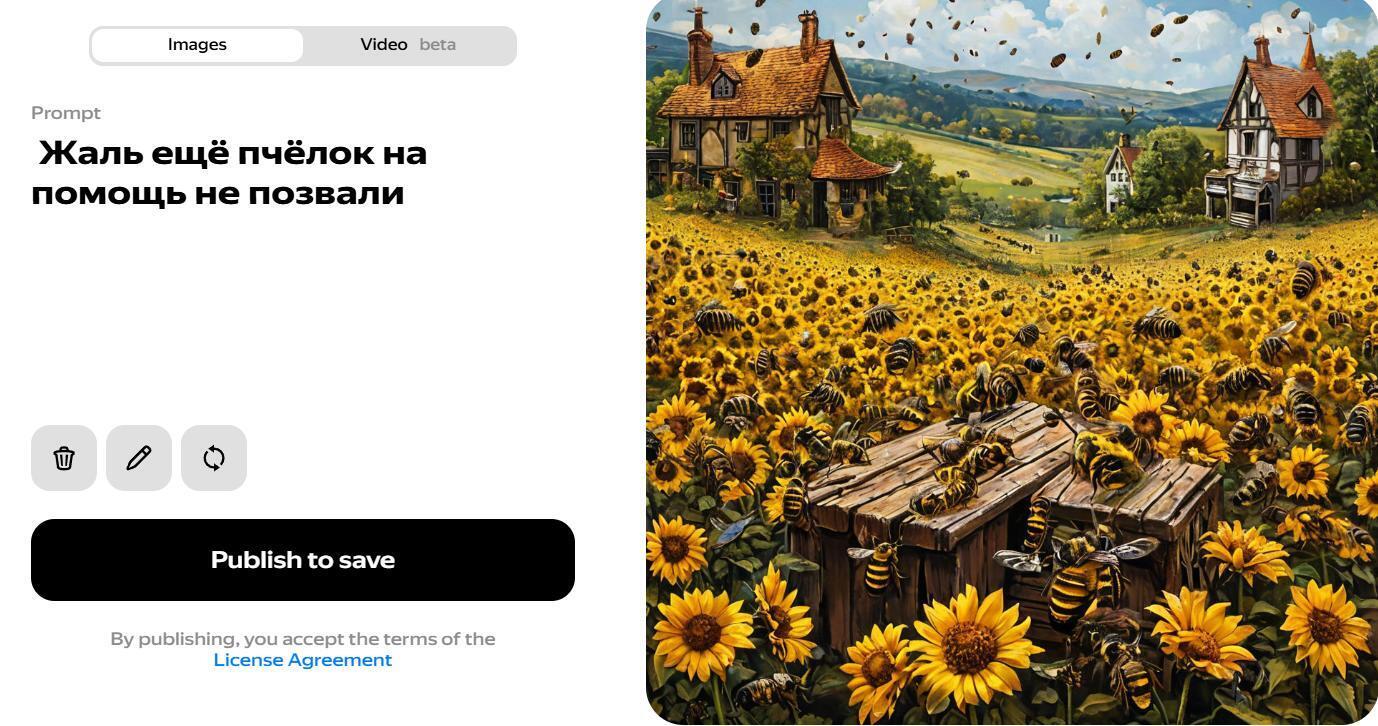Click the Publish to save button

[x=303, y=560]
